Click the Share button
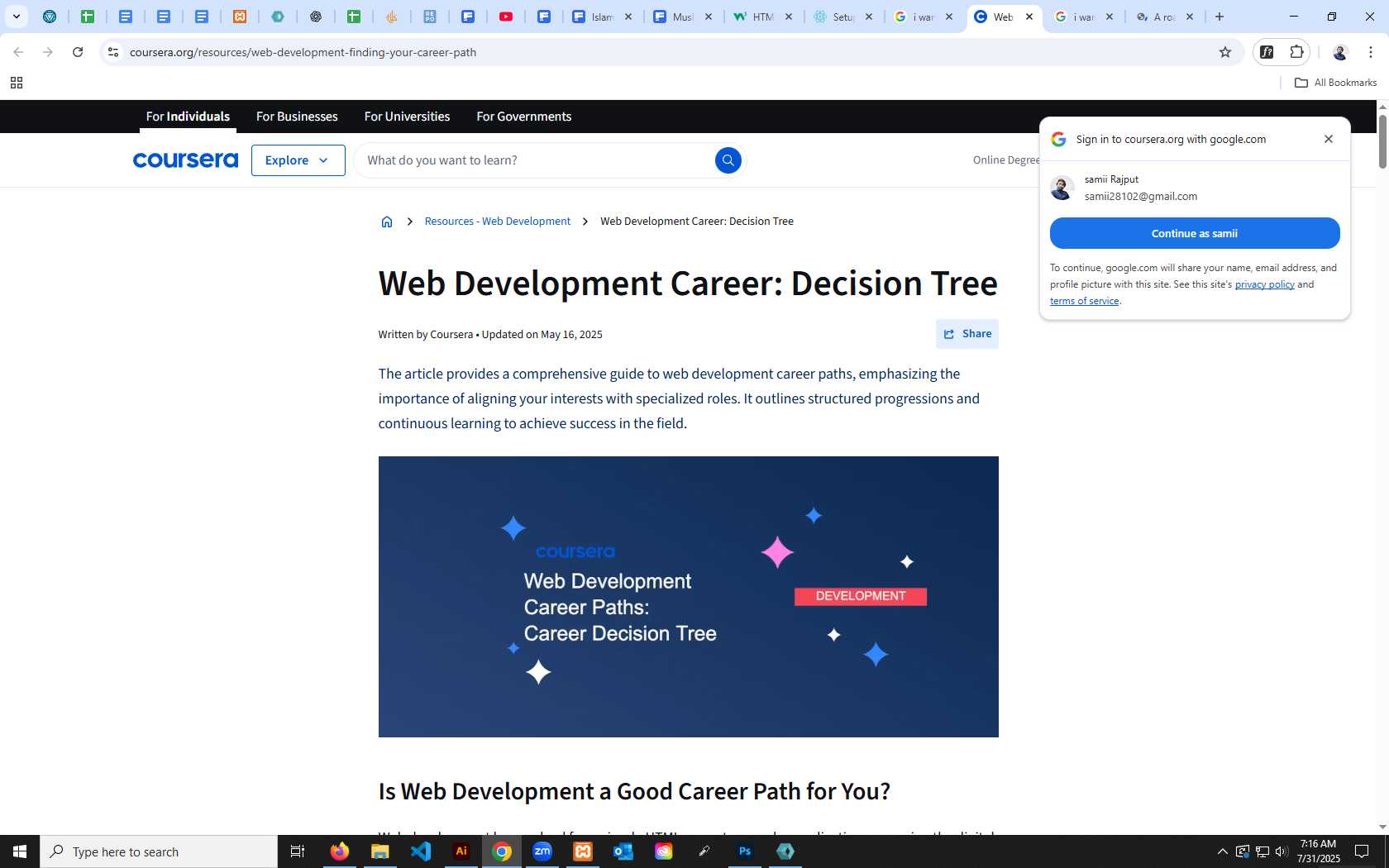Image resolution: width=1389 pixels, height=868 pixels. click(967, 334)
